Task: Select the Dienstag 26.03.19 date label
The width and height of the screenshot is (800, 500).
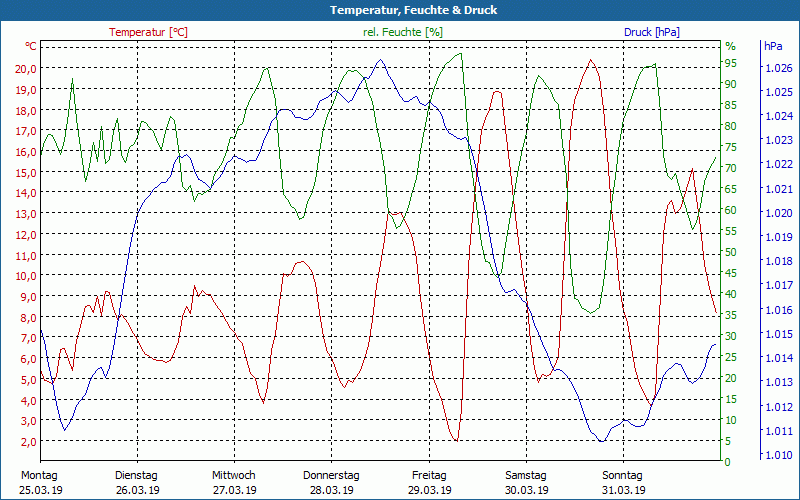Action: 136,482
